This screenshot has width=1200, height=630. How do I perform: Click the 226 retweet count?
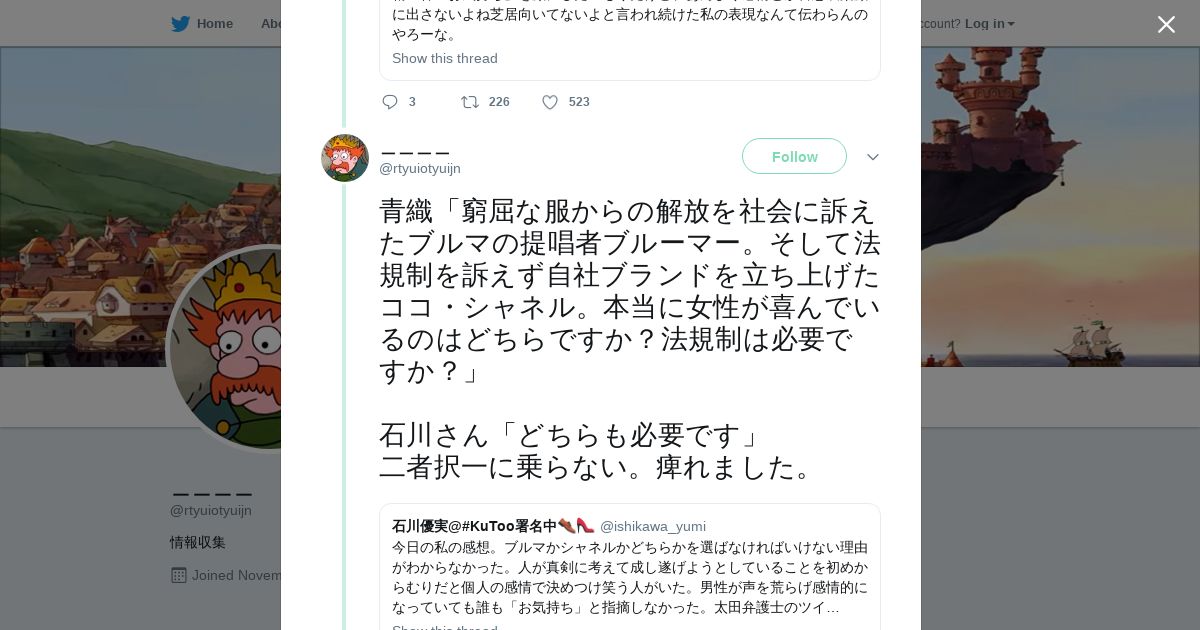[x=499, y=102]
